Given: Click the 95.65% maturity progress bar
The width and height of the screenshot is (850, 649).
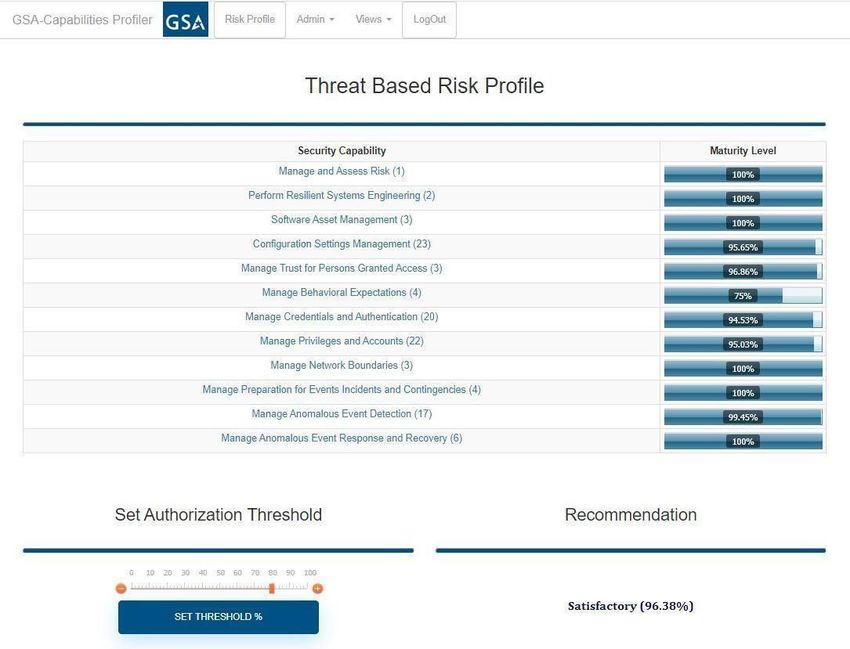Looking at the screenshot, I should click(743, 247).
